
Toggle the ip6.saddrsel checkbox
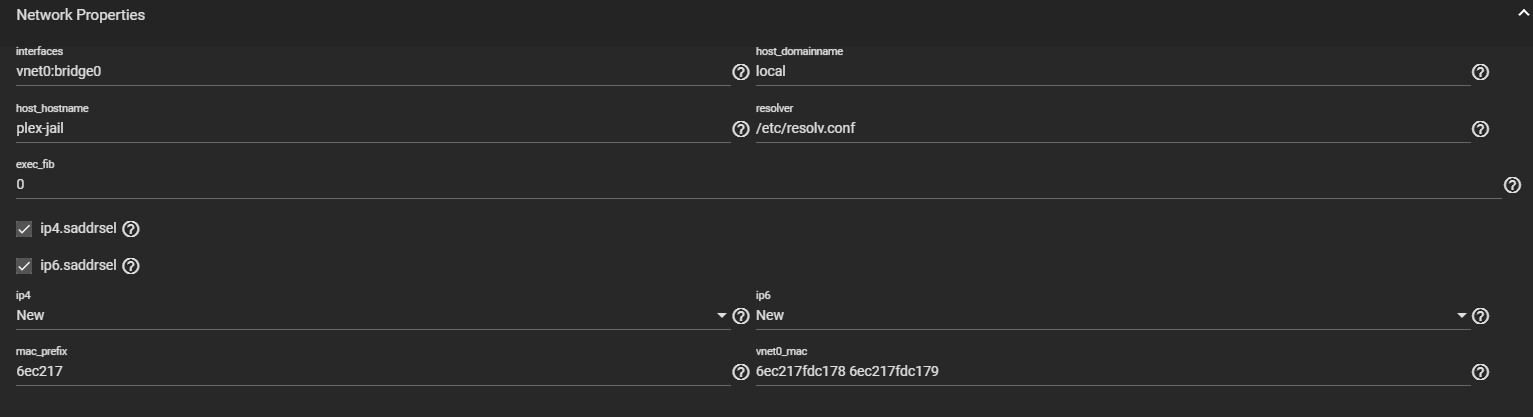(x=25, y=266)
